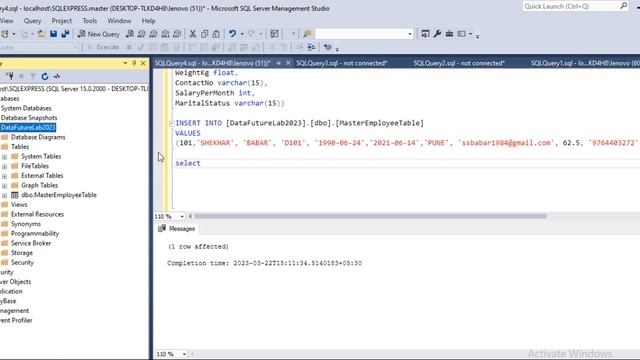Screen dimensions: 640x360
Task: Click the Execute button
Action: 103,47
